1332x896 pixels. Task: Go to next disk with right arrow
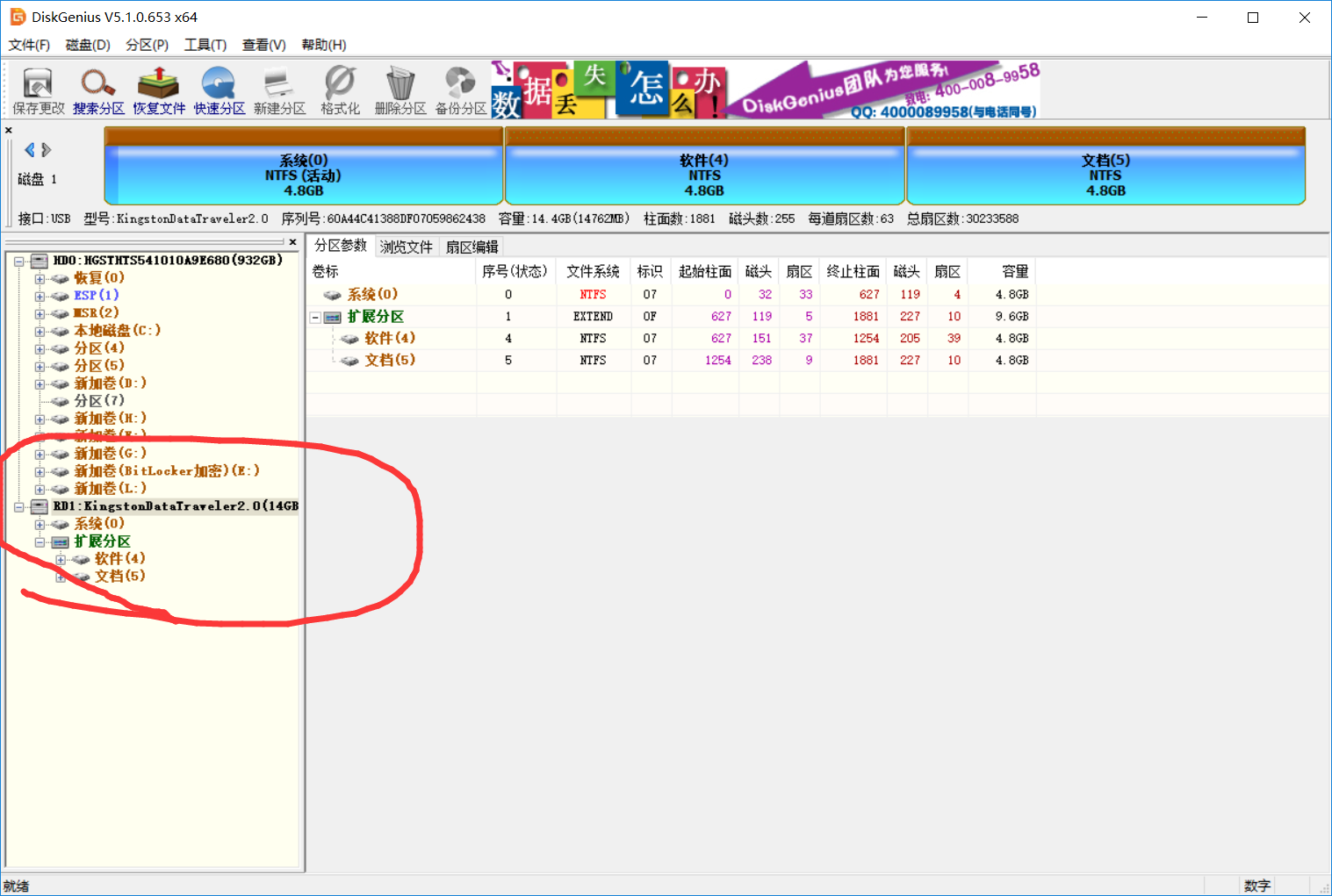(x=47, y=150)
